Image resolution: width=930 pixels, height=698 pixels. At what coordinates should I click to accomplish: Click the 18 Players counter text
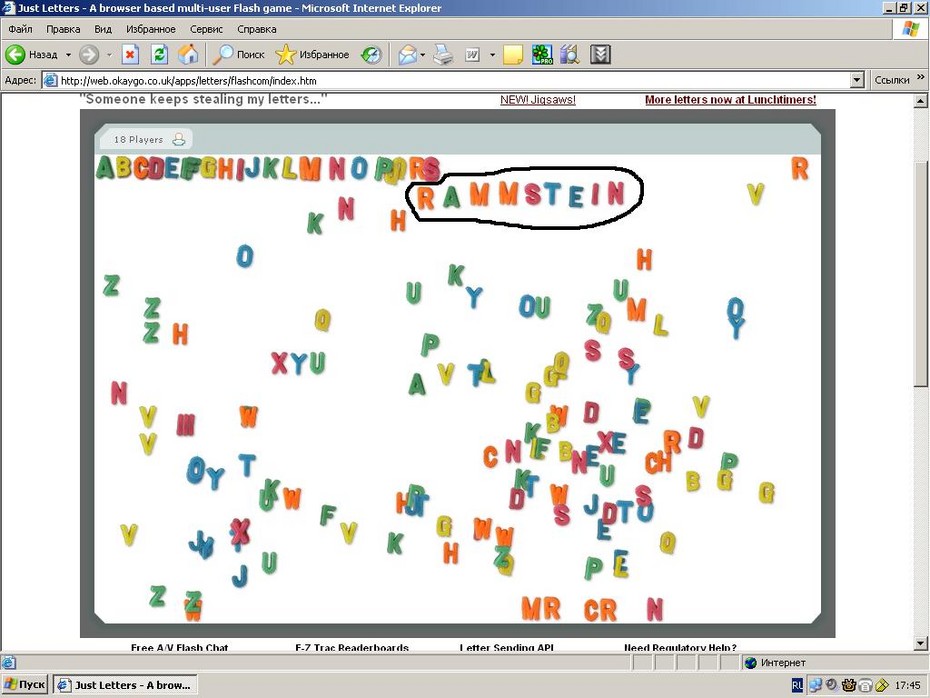point(138,139)
